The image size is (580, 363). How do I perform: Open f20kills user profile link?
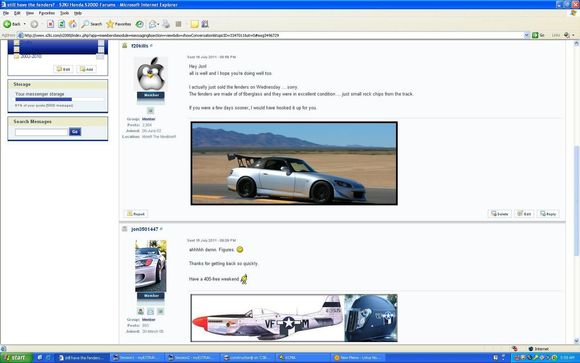(139, 46)
